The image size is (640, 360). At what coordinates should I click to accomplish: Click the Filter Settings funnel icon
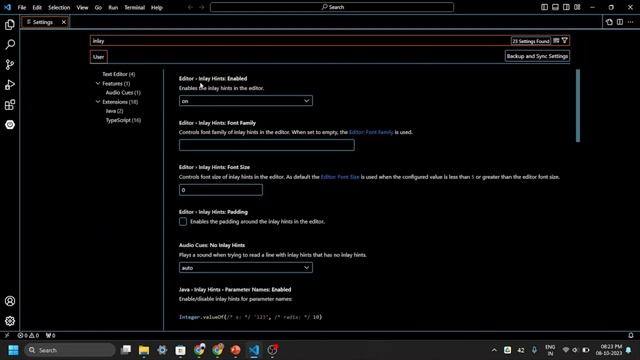coord(564,40)
